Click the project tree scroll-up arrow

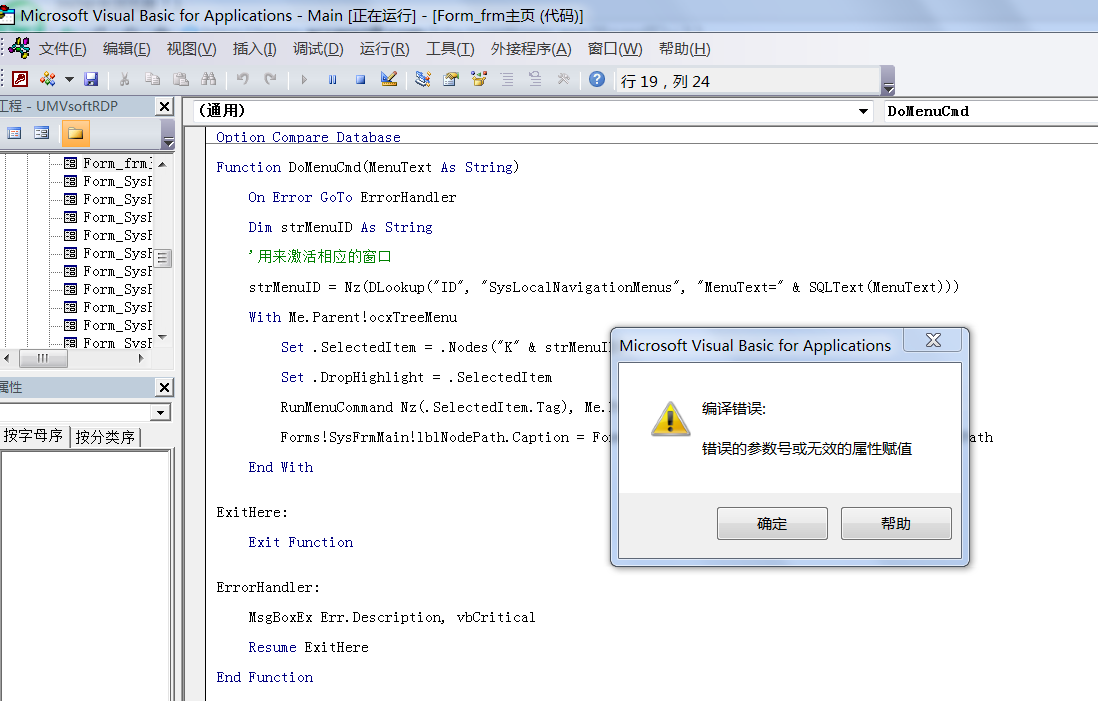coord(162,164)
